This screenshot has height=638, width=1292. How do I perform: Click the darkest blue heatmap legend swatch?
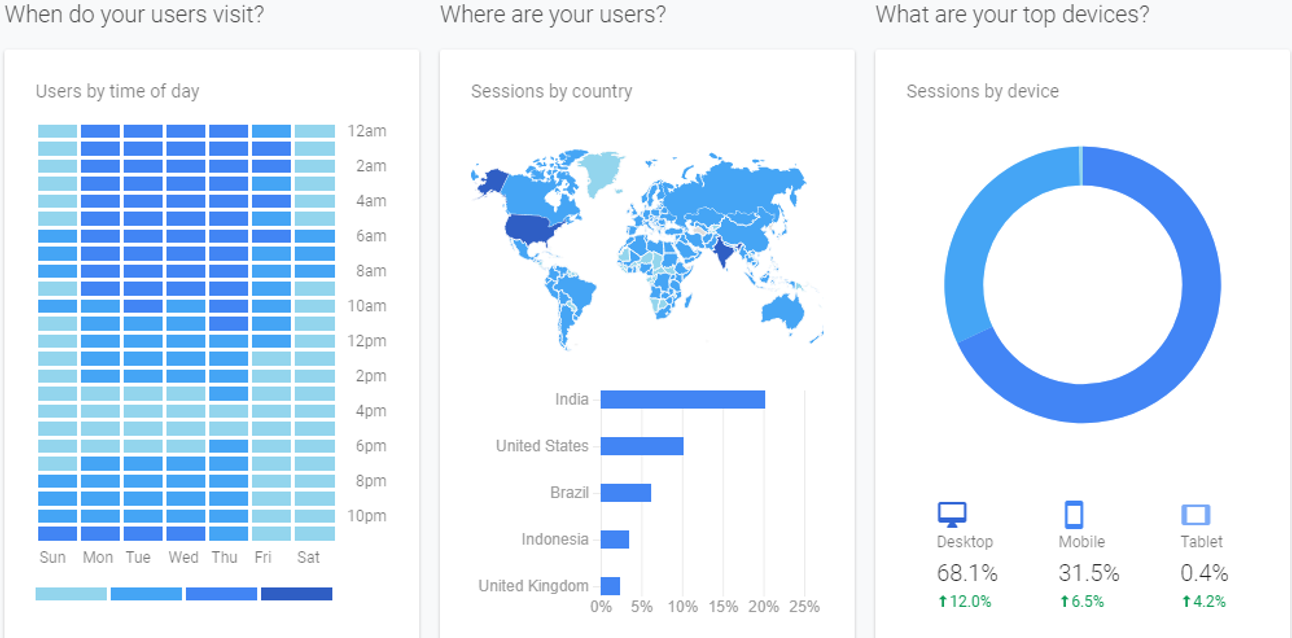296,594
